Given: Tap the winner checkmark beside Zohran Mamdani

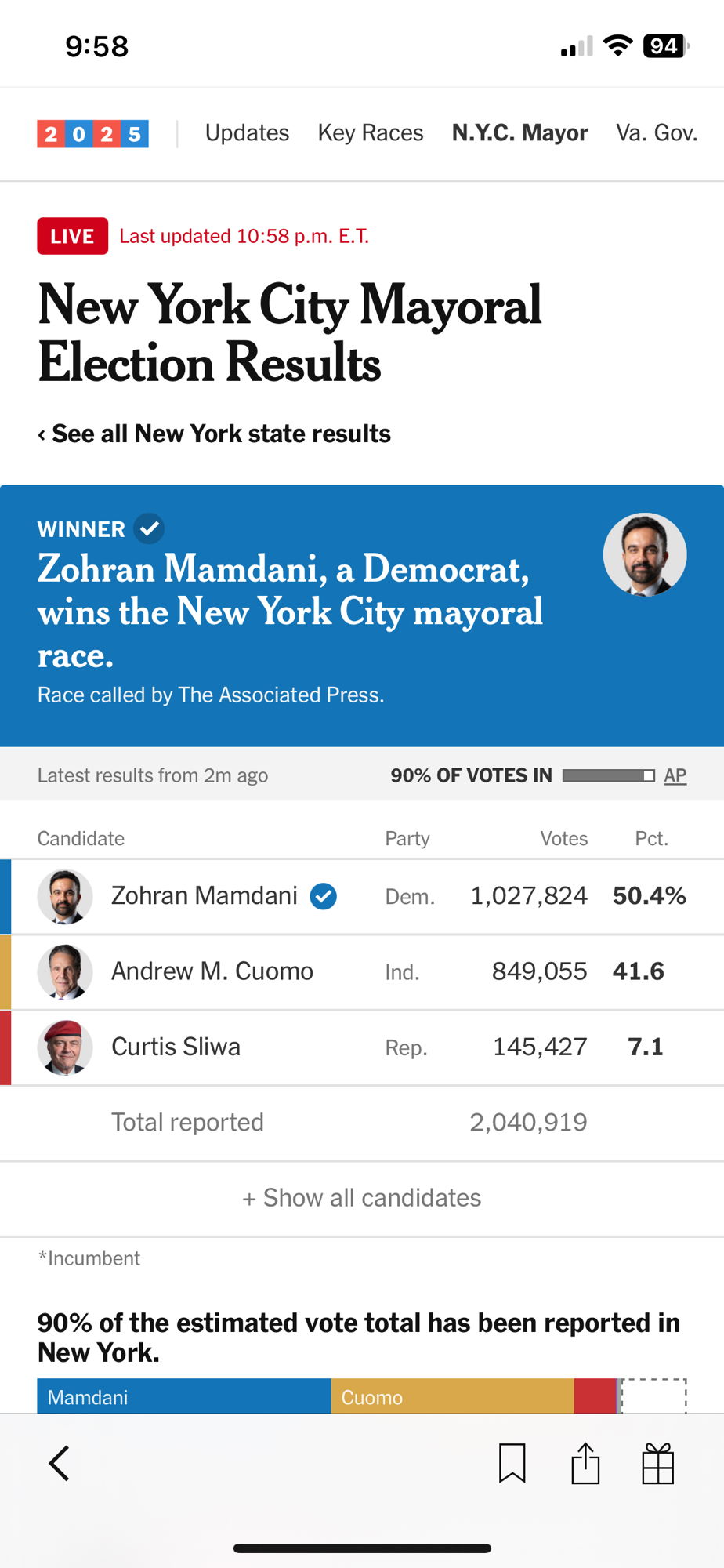Looking at the screenshot, I should click(x=324, y=896).
